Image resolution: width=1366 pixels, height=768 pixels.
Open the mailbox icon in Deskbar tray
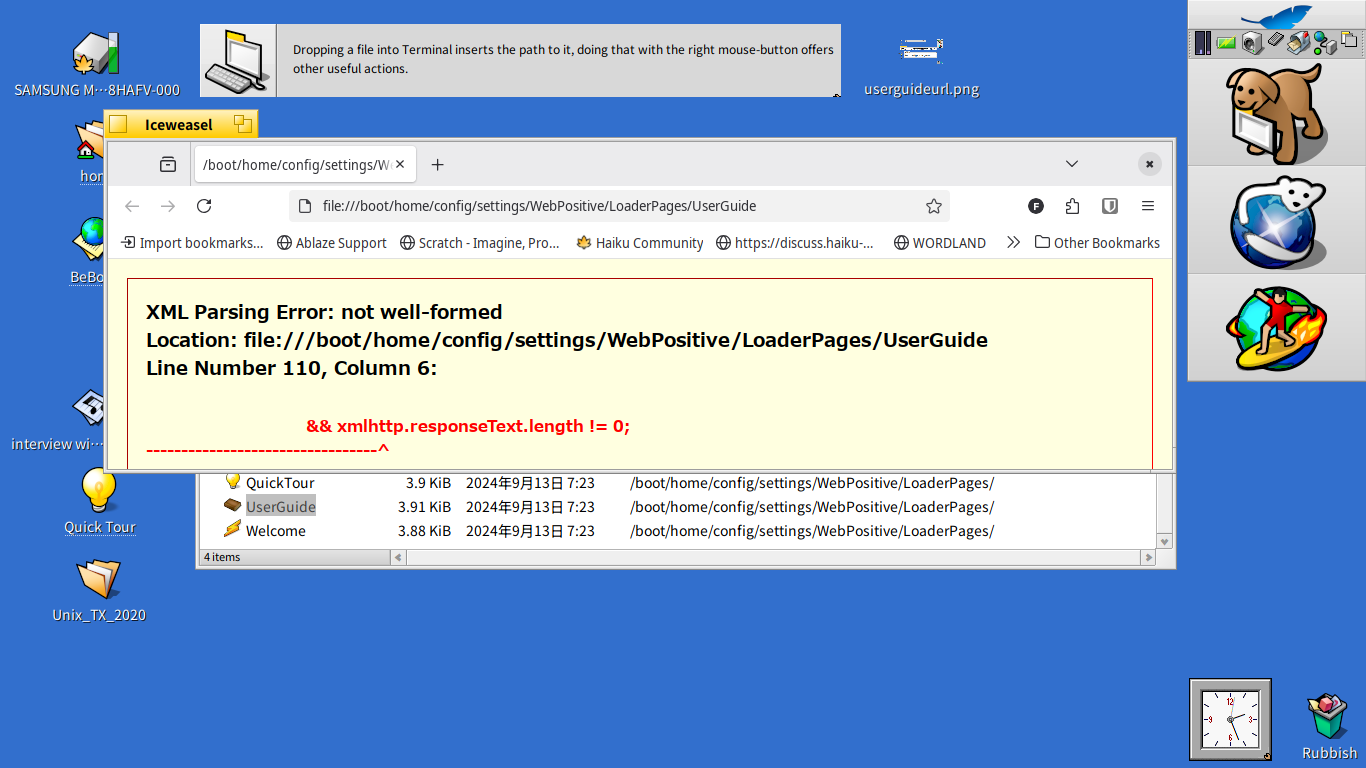tap(1299, 42)
